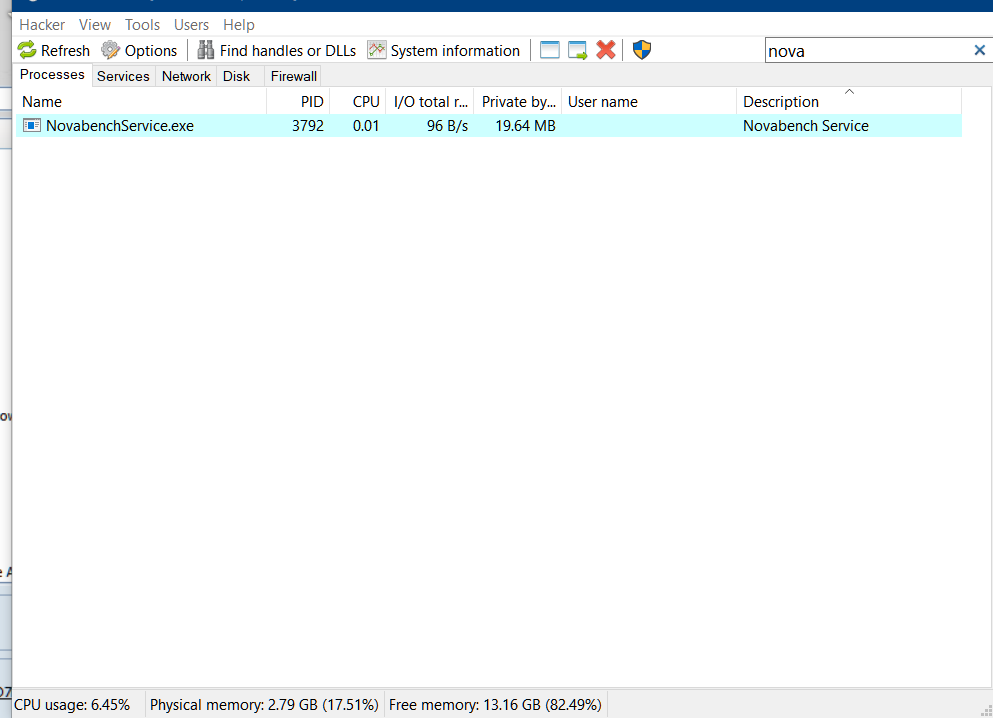Viewport: 993px width, 718px height.
Task: Switch to the Processes tab
Action: tap(52, 75)
